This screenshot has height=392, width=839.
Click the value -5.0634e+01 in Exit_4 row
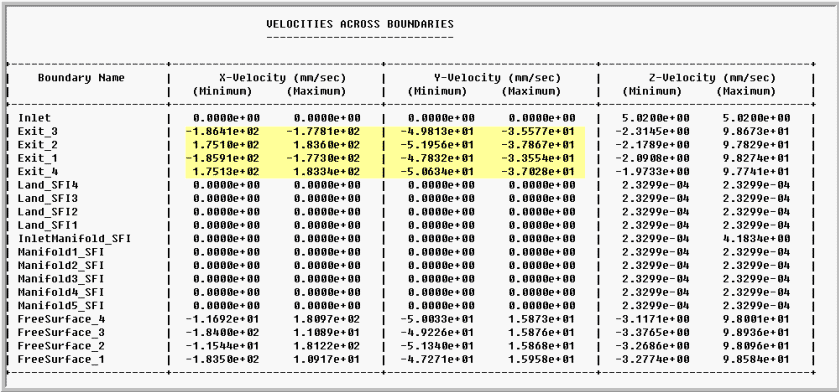[x=438, y=172]
